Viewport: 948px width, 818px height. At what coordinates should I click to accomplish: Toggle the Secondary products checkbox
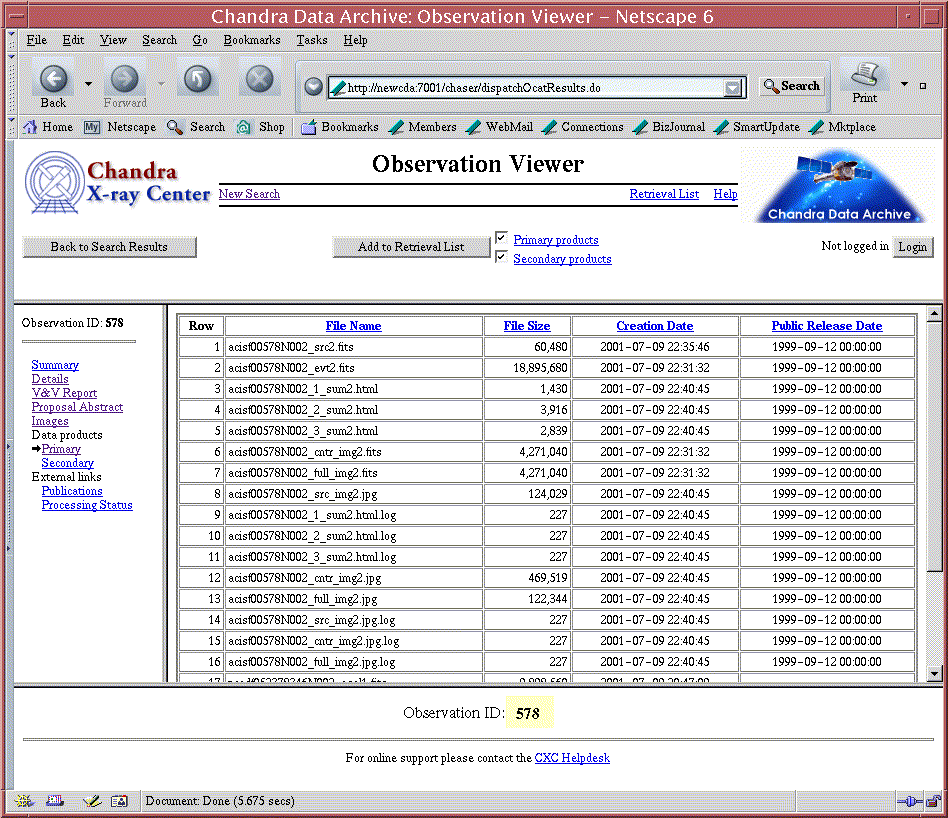[501, 258]
